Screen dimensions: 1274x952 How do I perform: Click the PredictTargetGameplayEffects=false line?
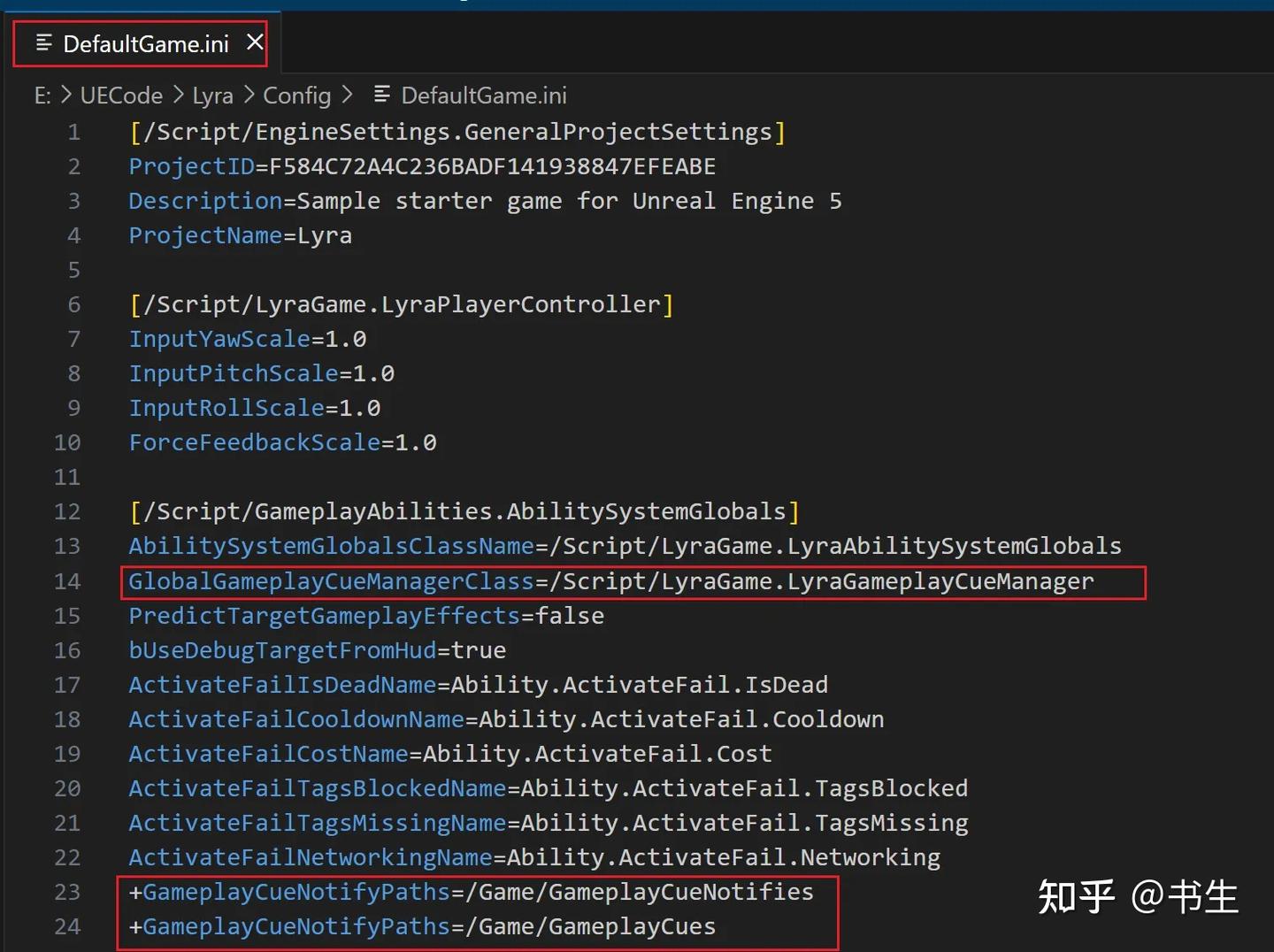click(366, 616)
